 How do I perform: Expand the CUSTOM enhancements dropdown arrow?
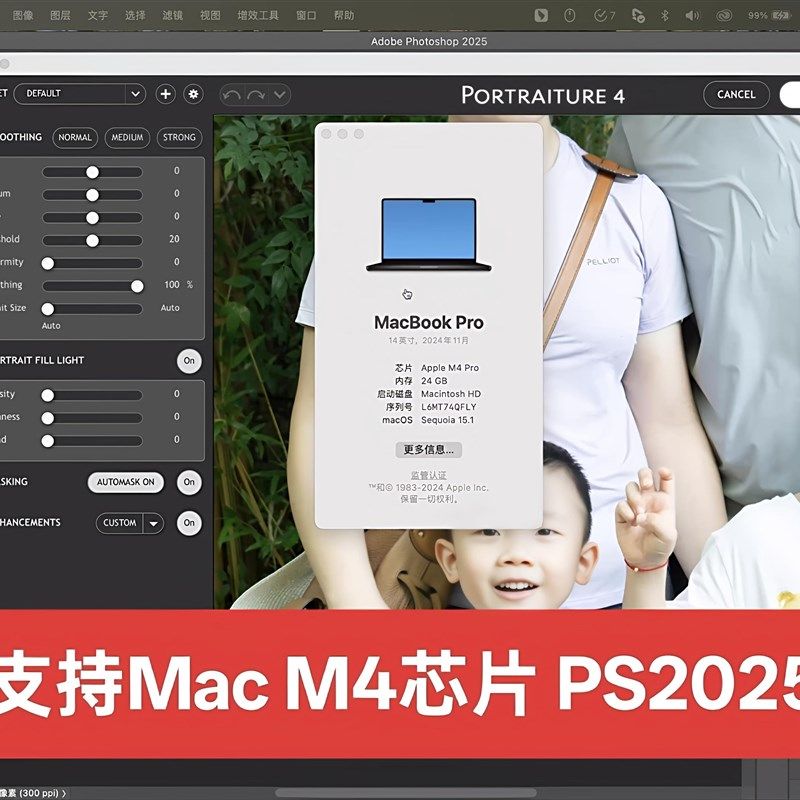(154, 523)
